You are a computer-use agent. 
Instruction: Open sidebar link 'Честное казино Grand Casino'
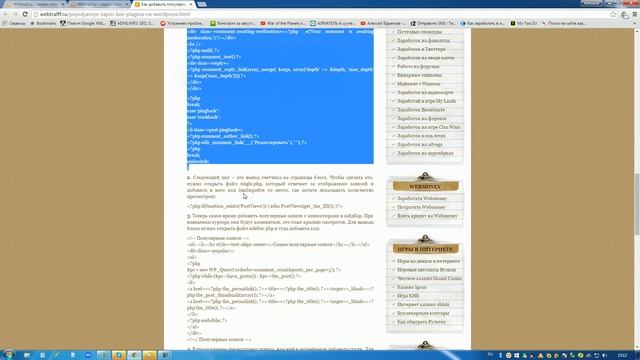click(x=429, y=278)
